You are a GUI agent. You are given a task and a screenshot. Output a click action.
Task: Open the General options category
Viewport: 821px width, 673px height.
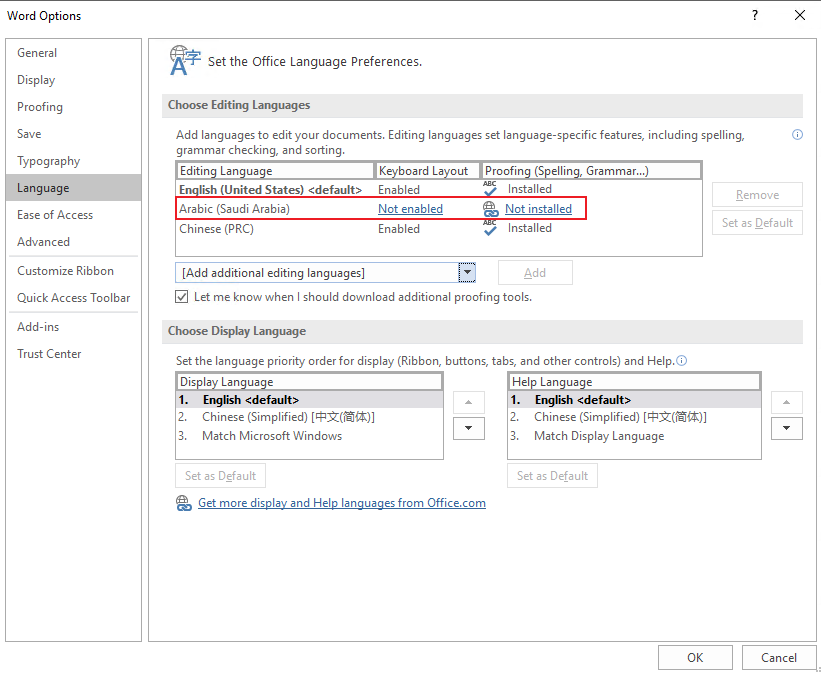pos(73,53)
